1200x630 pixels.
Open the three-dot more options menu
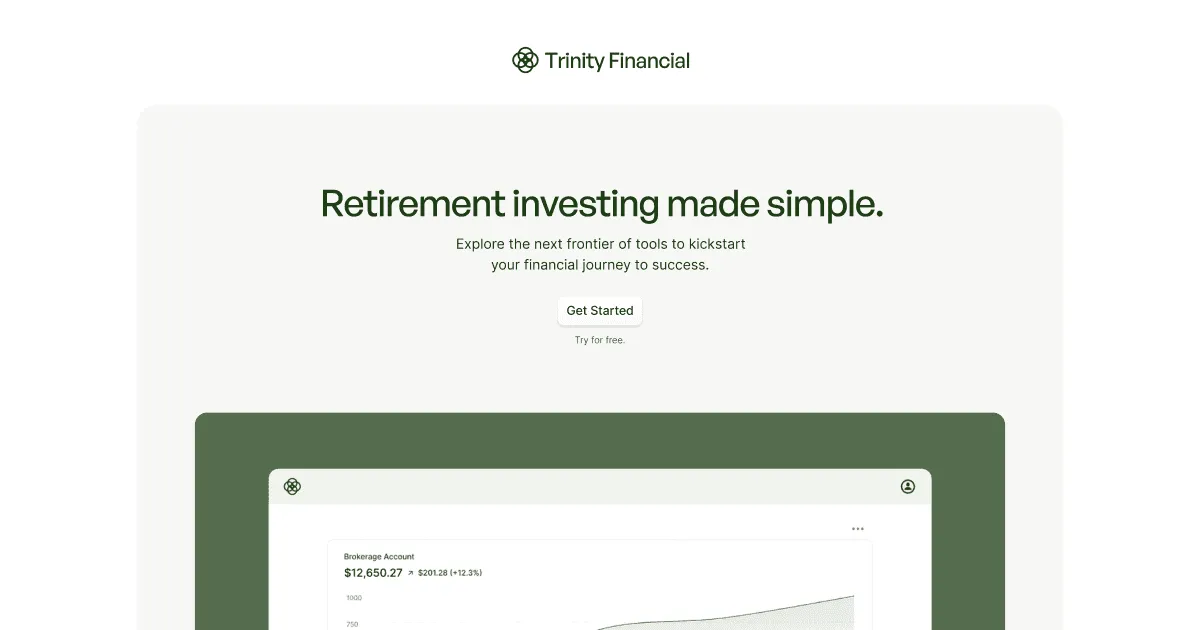point(858,528)
